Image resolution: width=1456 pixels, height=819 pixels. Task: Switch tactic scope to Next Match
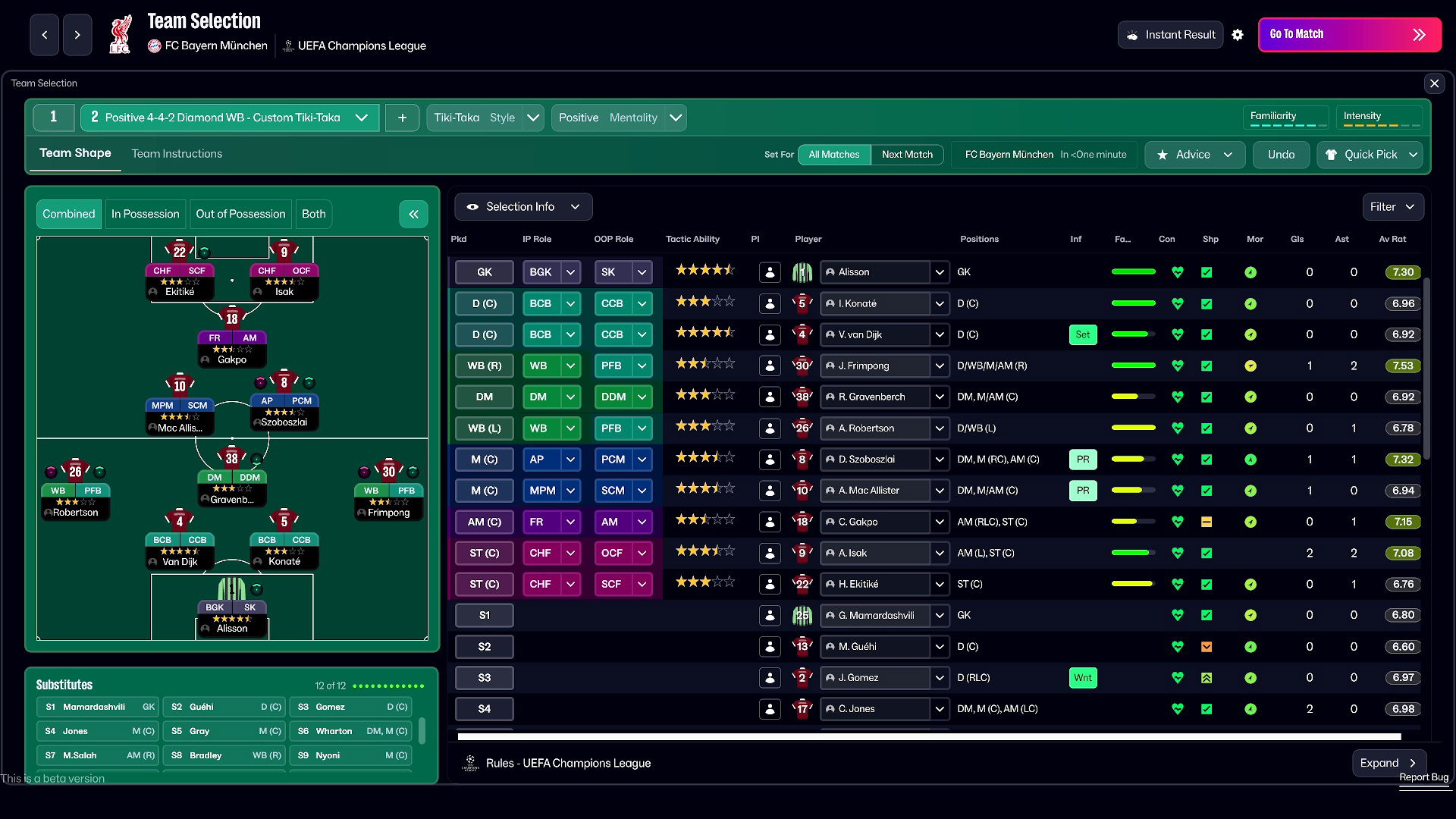[907, 154]
